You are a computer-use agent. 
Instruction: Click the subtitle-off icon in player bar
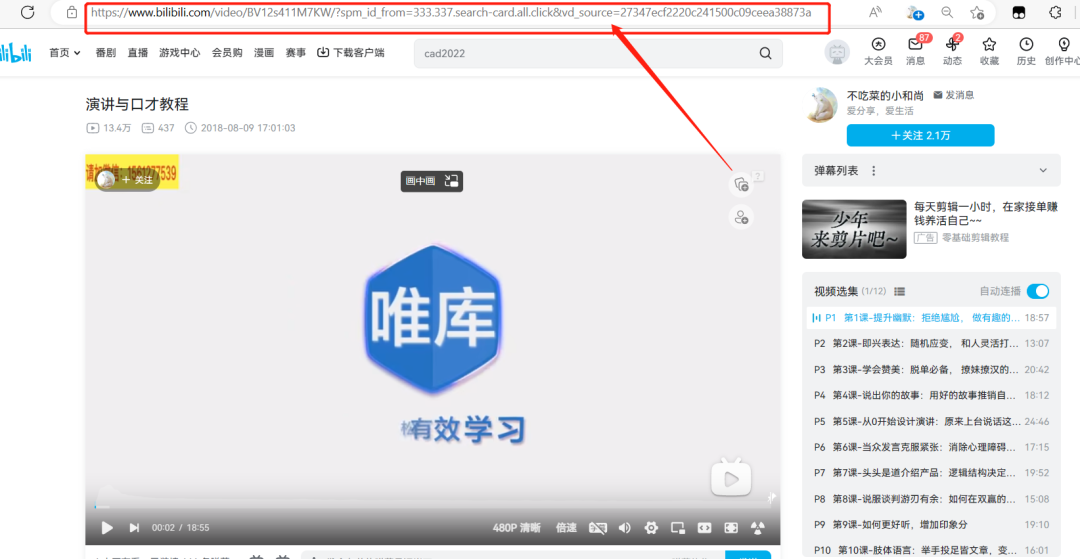[x=597, y=528]
